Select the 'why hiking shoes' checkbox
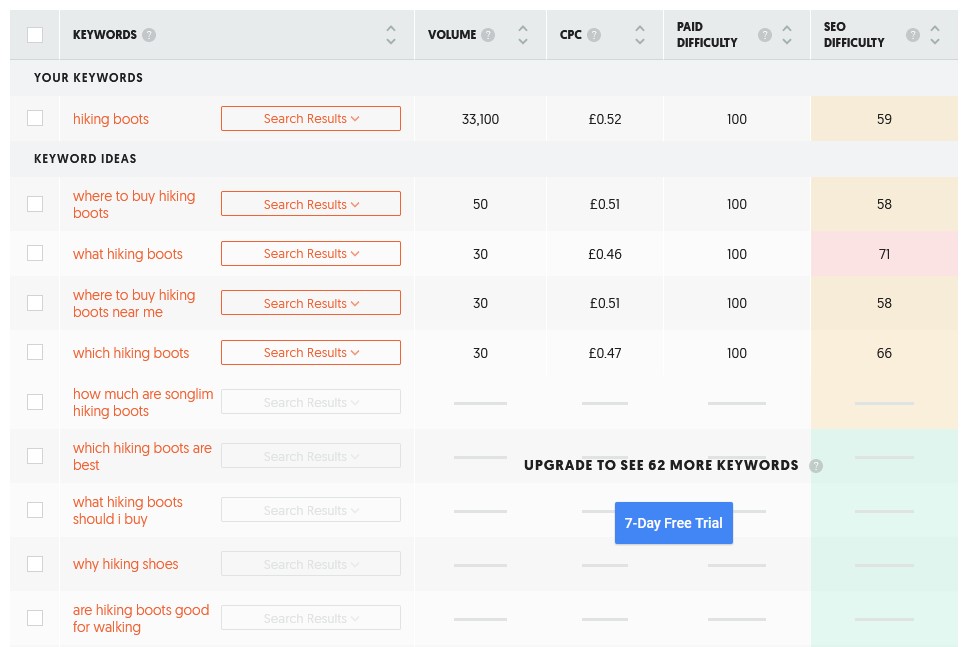The width and height of the screenshot is (968, 647). (x=35, y=564)
